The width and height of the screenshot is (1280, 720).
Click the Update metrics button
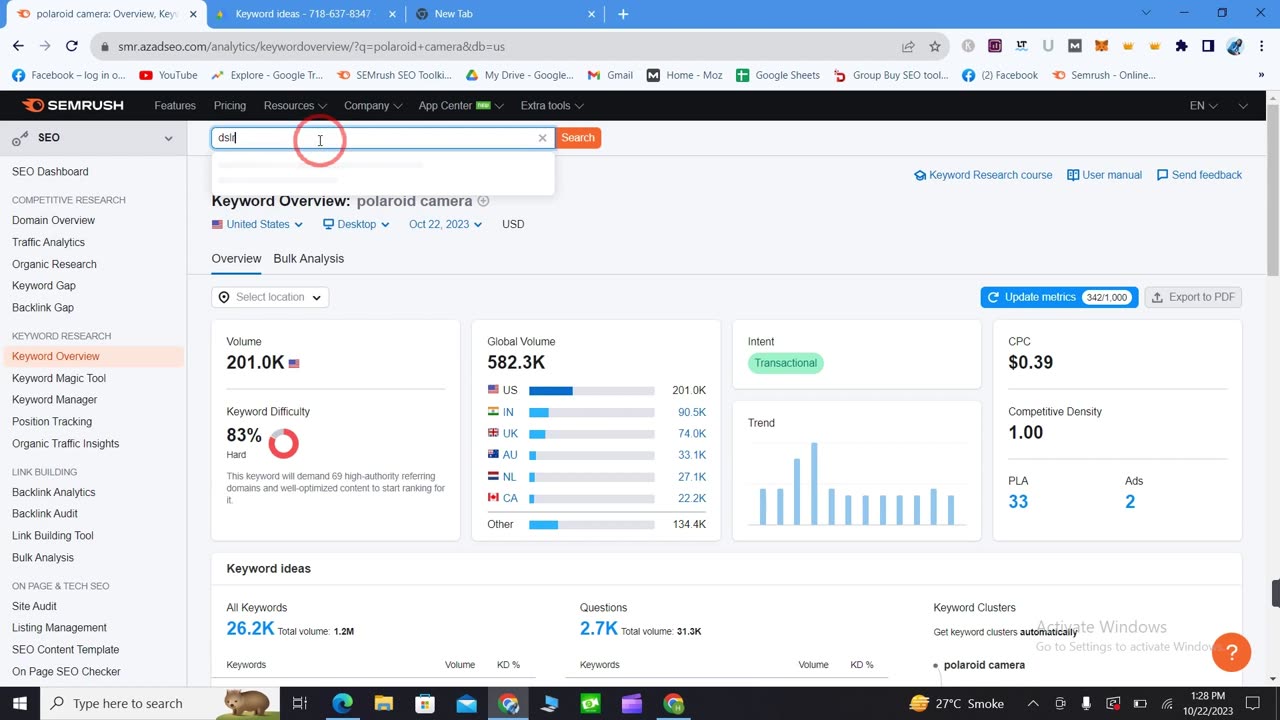(1059, 297)
